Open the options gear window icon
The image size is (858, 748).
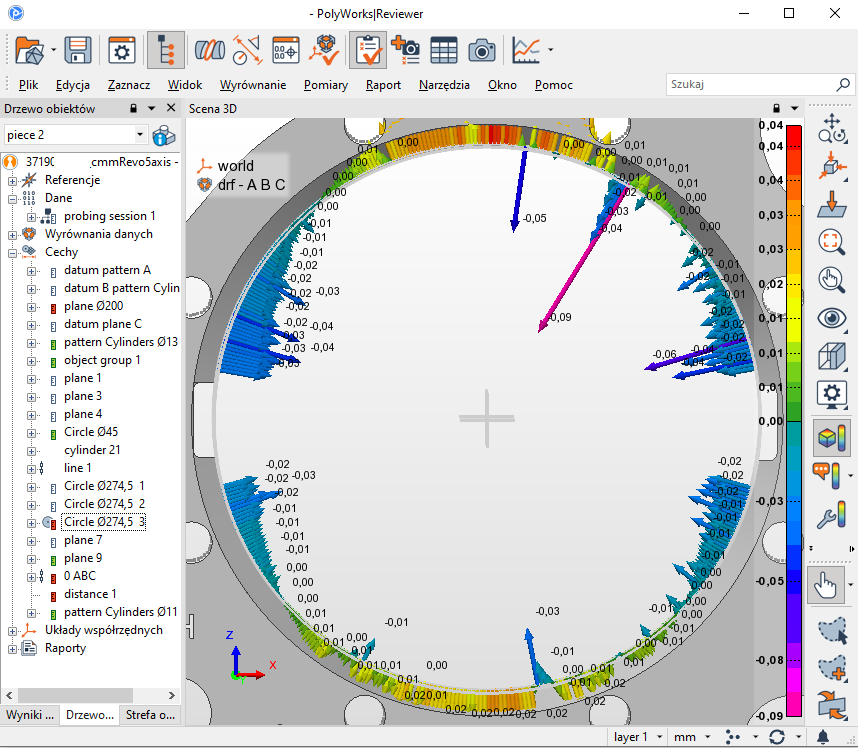(x=121, y=50)
